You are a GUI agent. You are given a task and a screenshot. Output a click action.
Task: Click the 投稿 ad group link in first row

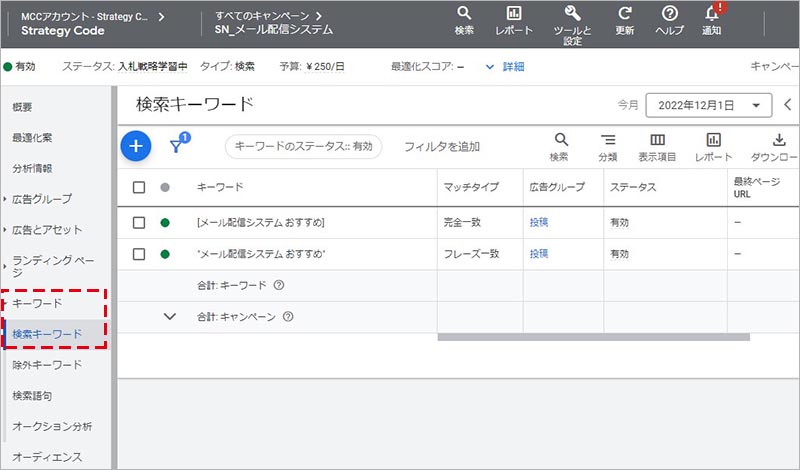point(541,222)
